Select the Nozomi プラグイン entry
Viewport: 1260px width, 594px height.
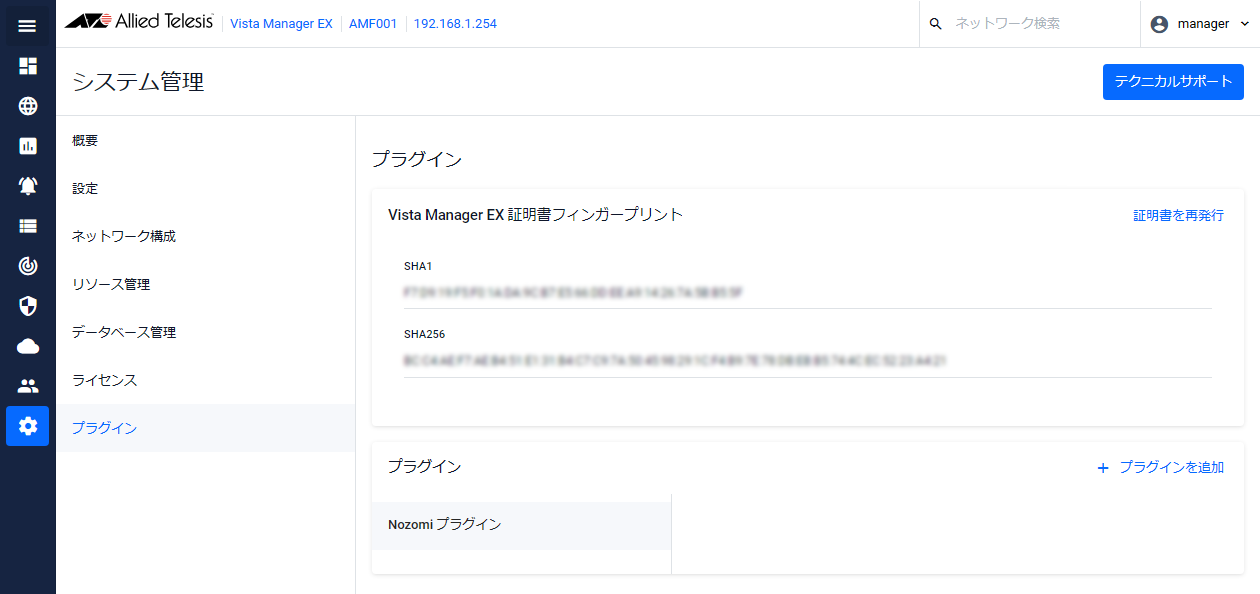click(x=446, y=524)
